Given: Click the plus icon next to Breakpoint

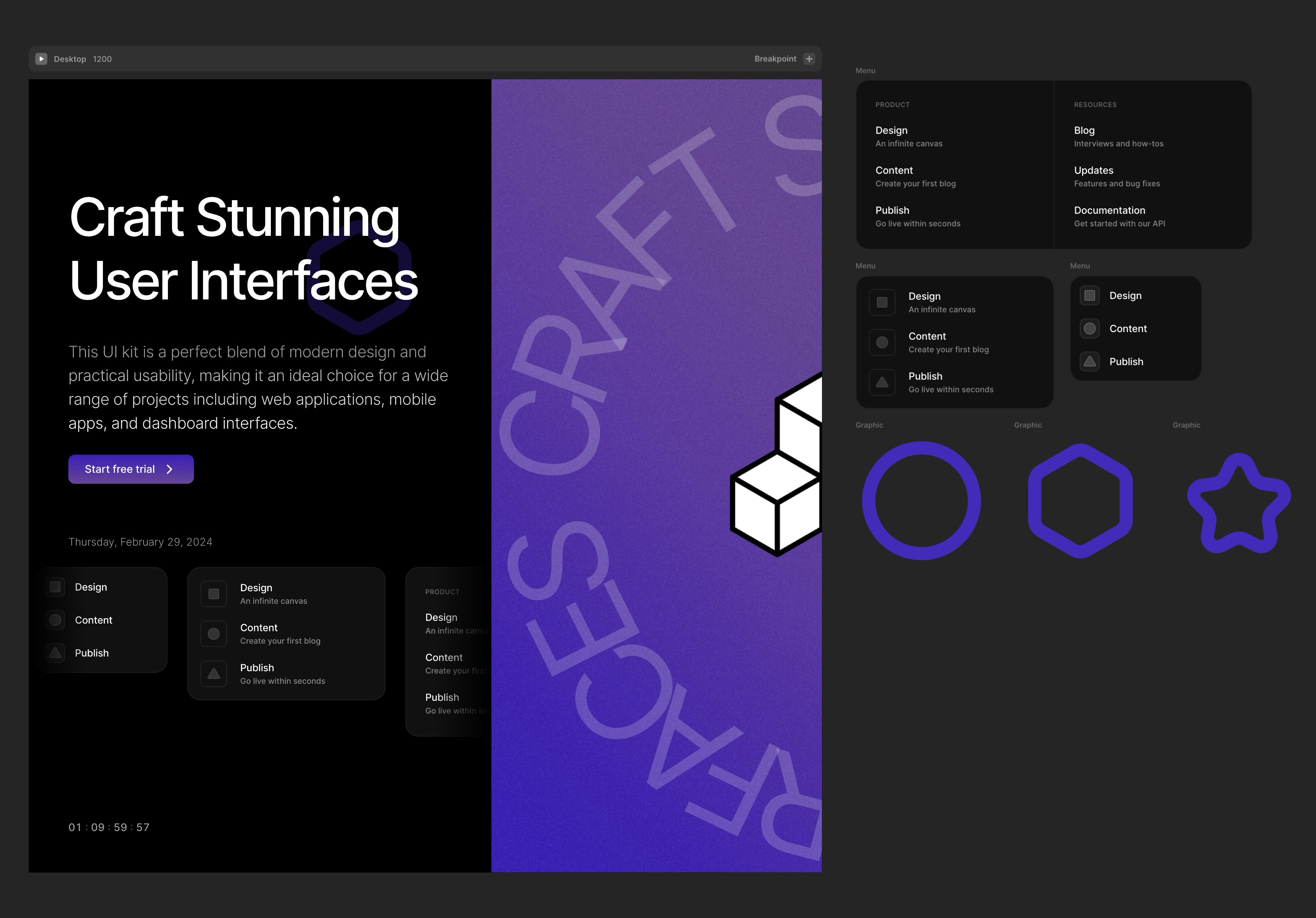Looking at the screenshot, I should [x=809, y=58].
